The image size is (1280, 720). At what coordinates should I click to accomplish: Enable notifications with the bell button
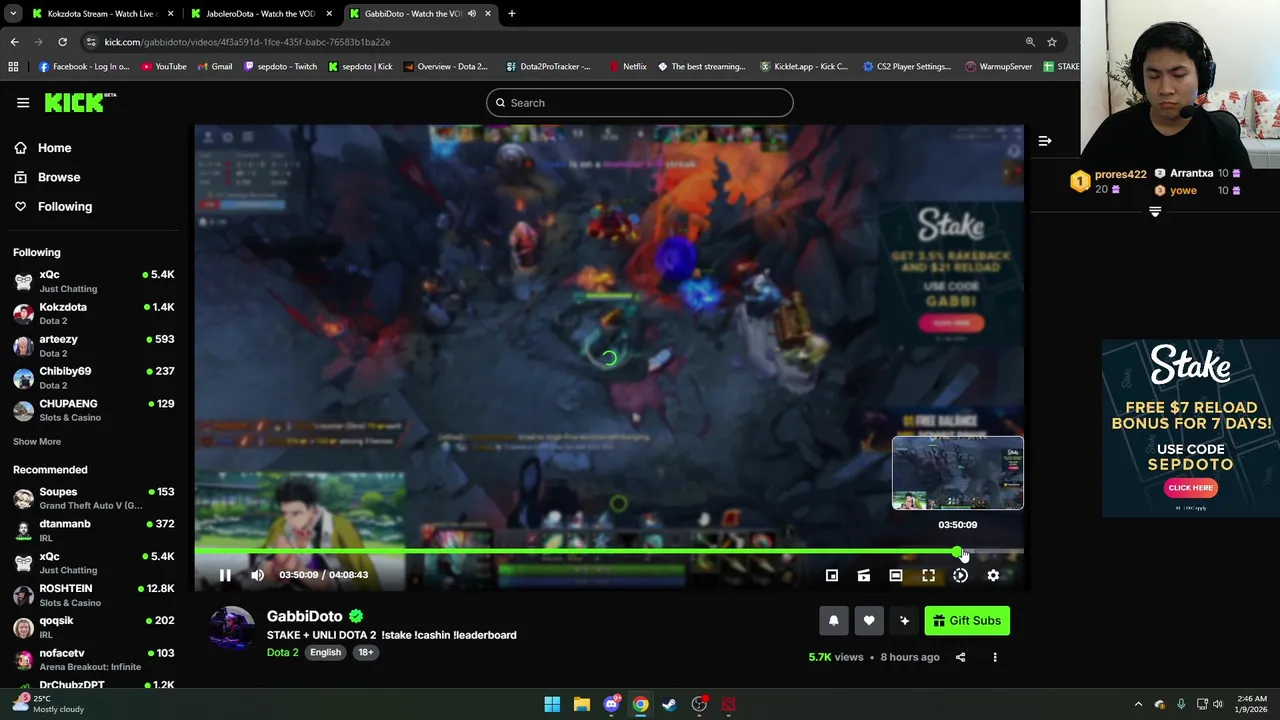point(834,621)
